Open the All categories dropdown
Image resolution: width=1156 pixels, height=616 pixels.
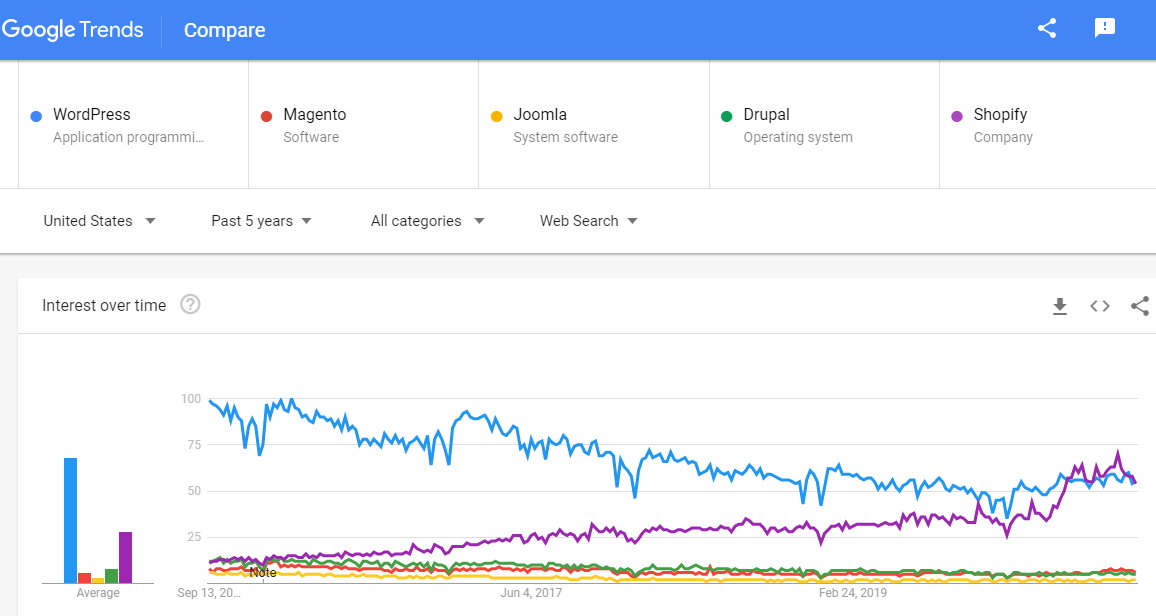coord(427,221)
